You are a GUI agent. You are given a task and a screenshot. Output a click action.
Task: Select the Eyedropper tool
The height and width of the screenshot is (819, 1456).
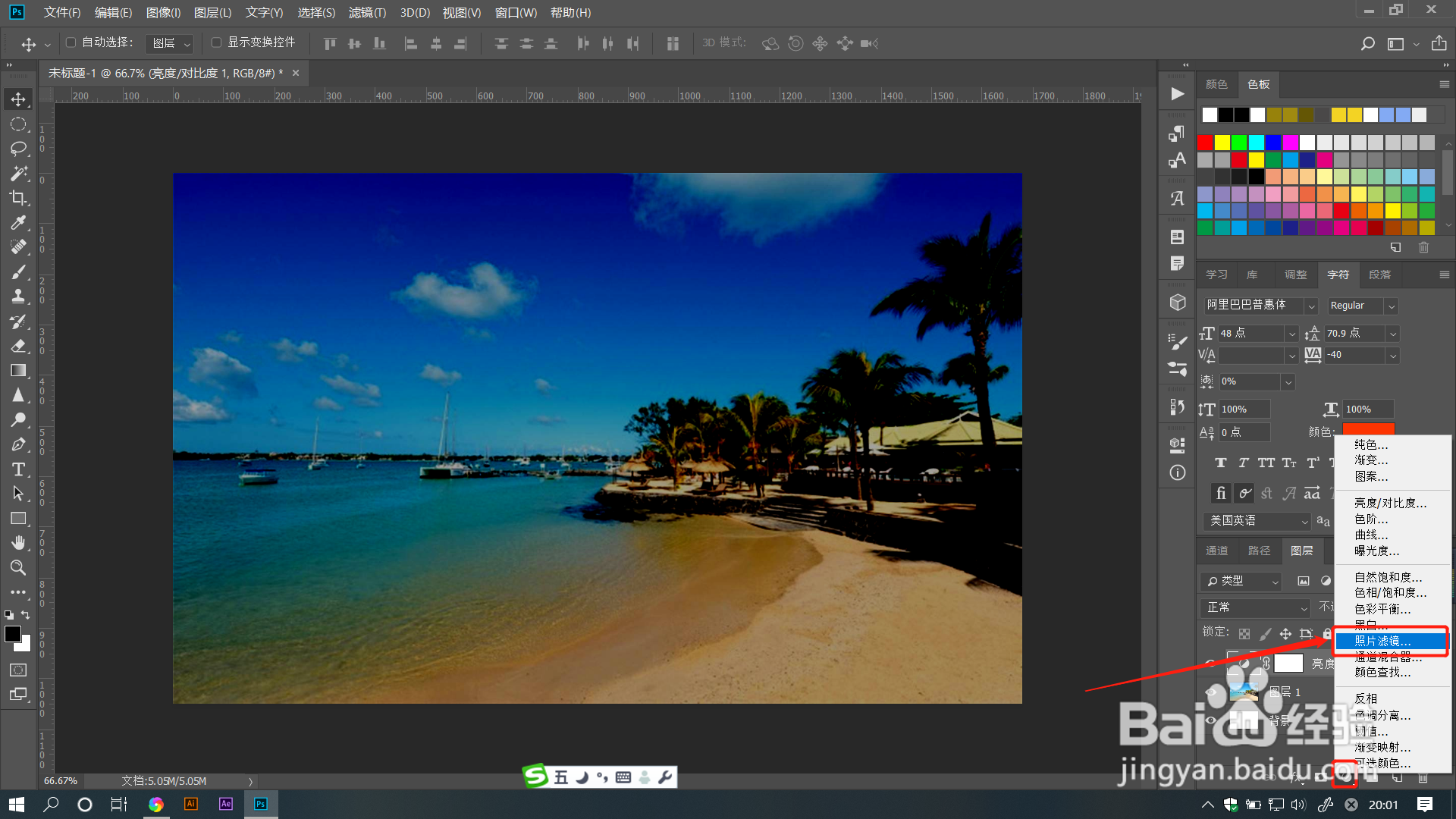click(x=18, y=223)
